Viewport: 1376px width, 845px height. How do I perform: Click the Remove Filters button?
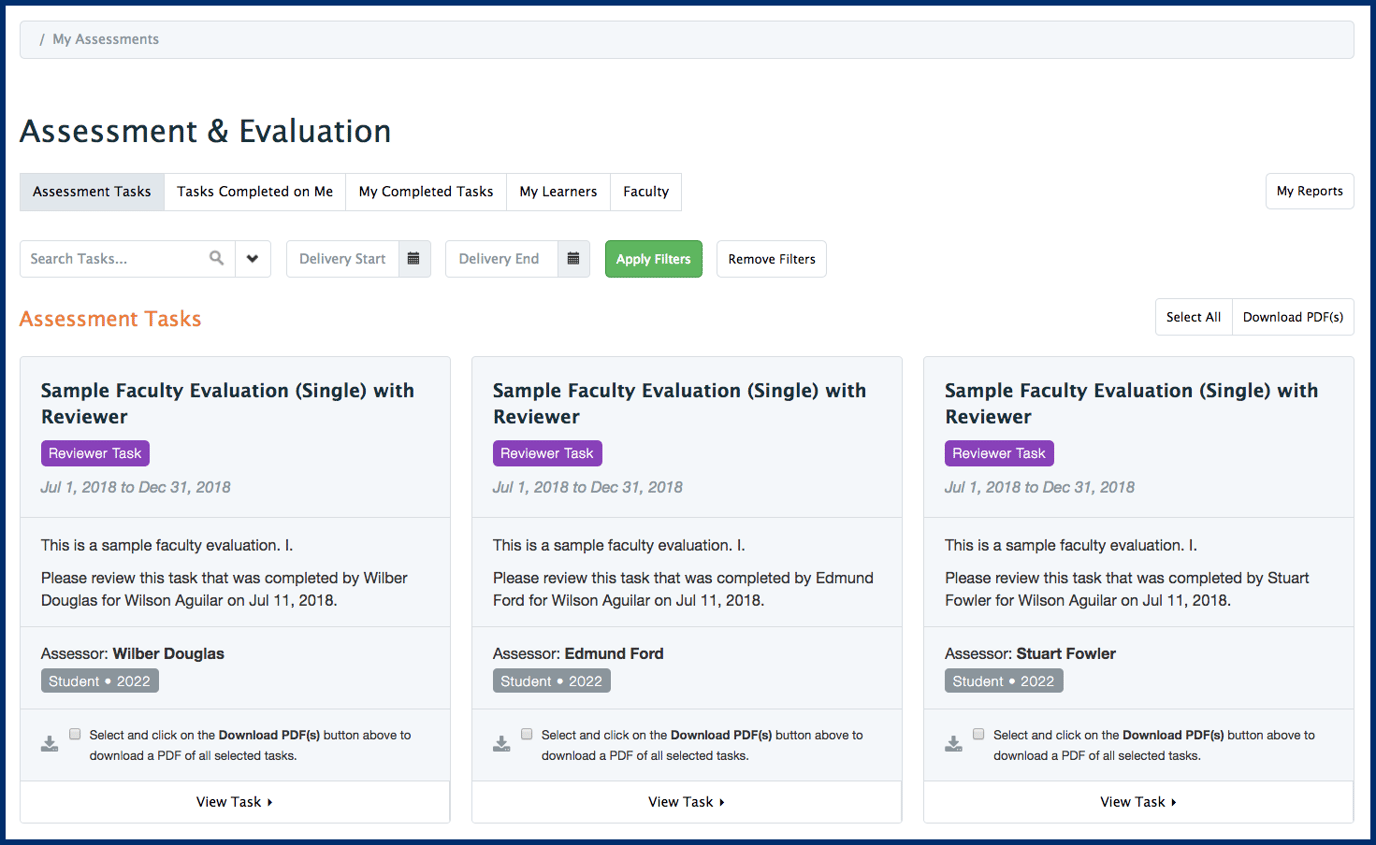(771, 259)
